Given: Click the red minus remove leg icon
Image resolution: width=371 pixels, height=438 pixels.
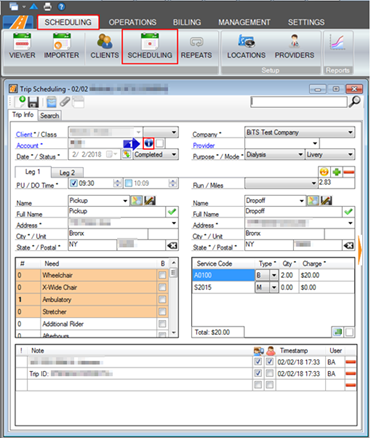Looking at the screenshot, I should click(349, 172).
